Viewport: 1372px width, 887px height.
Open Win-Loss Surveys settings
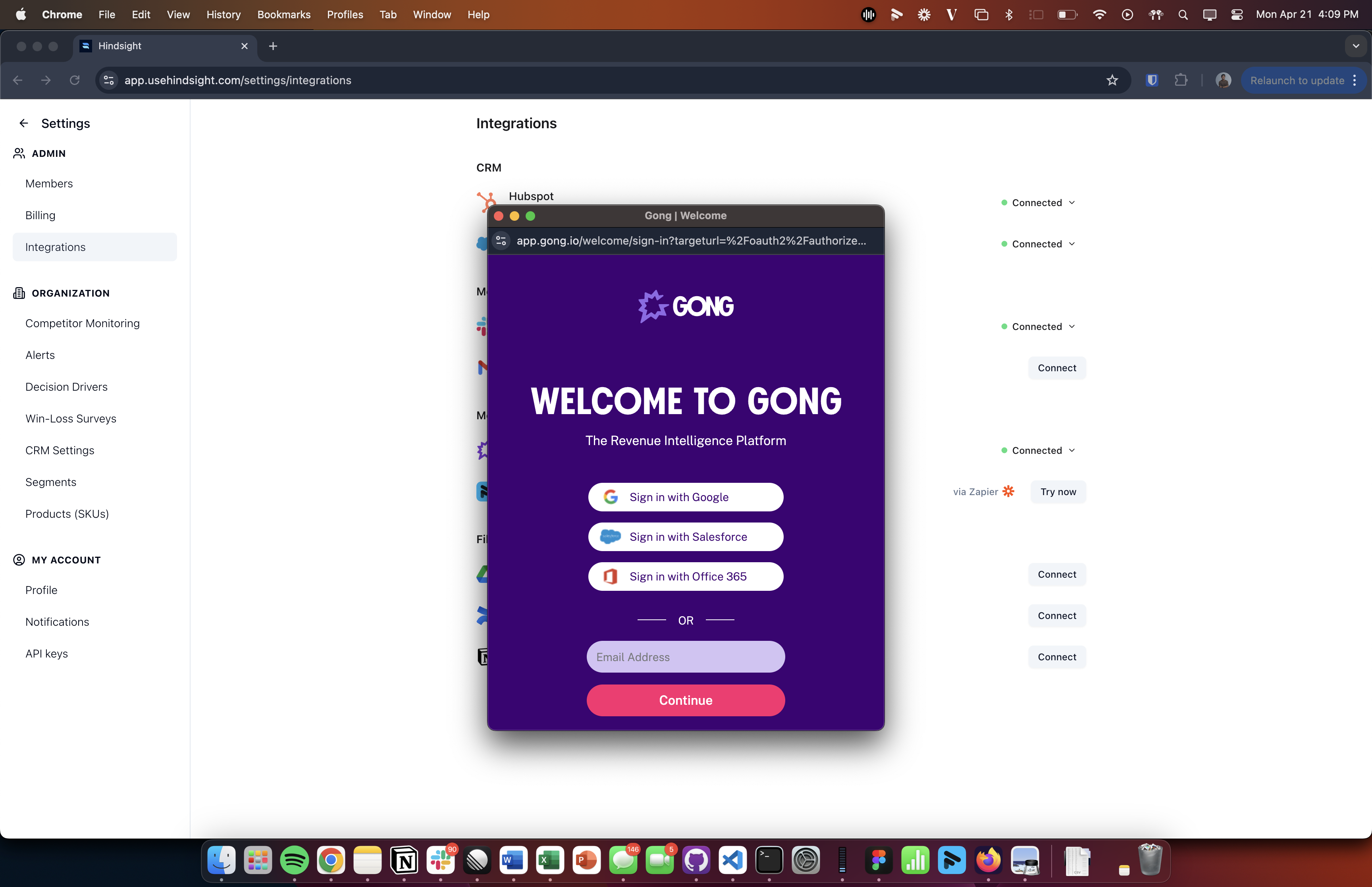click(71, 419)
